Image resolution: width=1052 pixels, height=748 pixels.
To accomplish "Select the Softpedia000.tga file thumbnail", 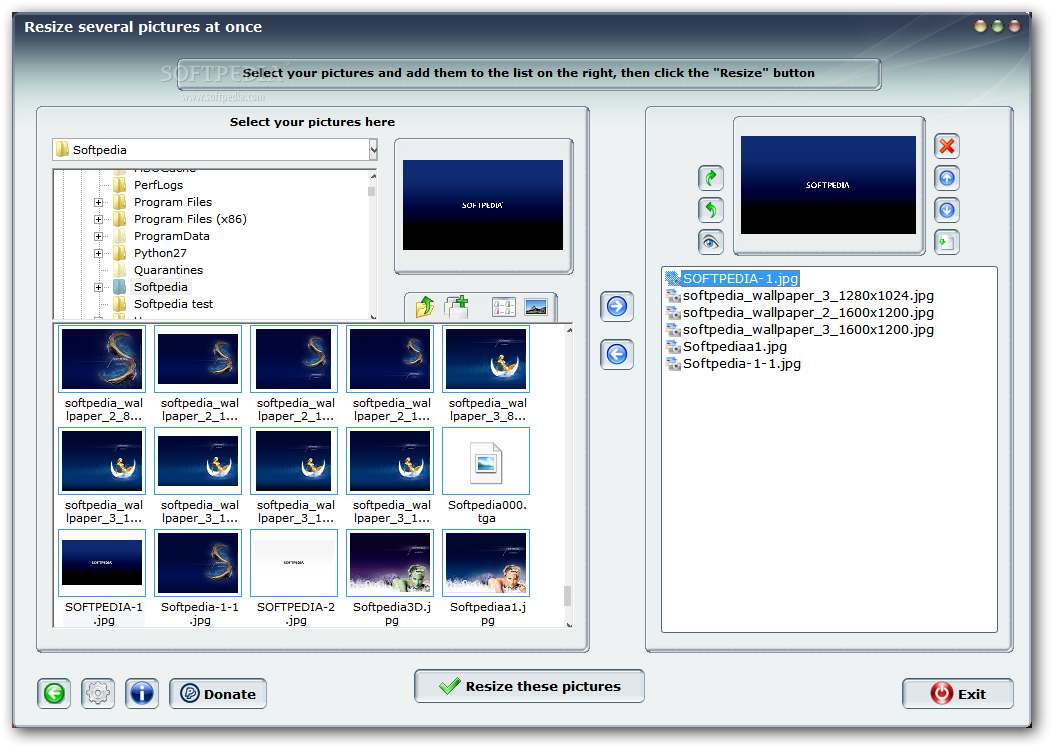I will tap(486, 462).
